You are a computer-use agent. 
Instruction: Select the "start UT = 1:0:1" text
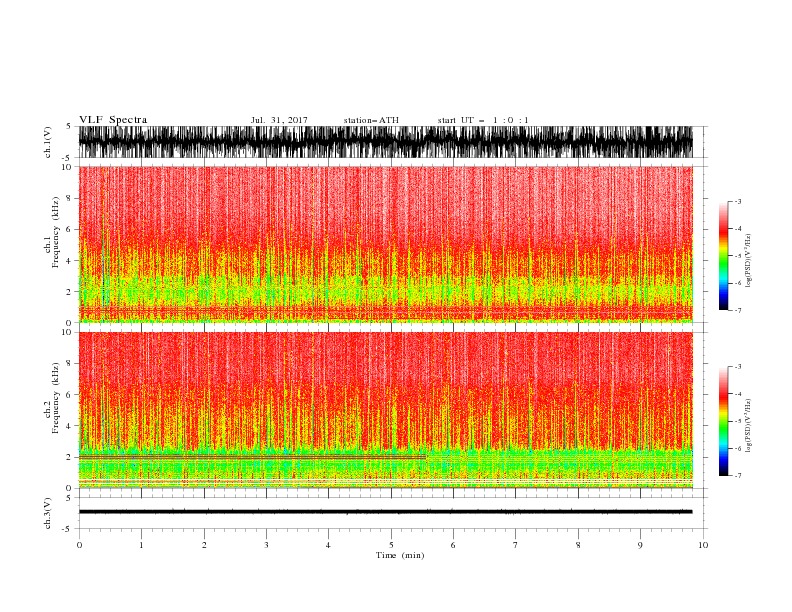(x=483, y=120)
